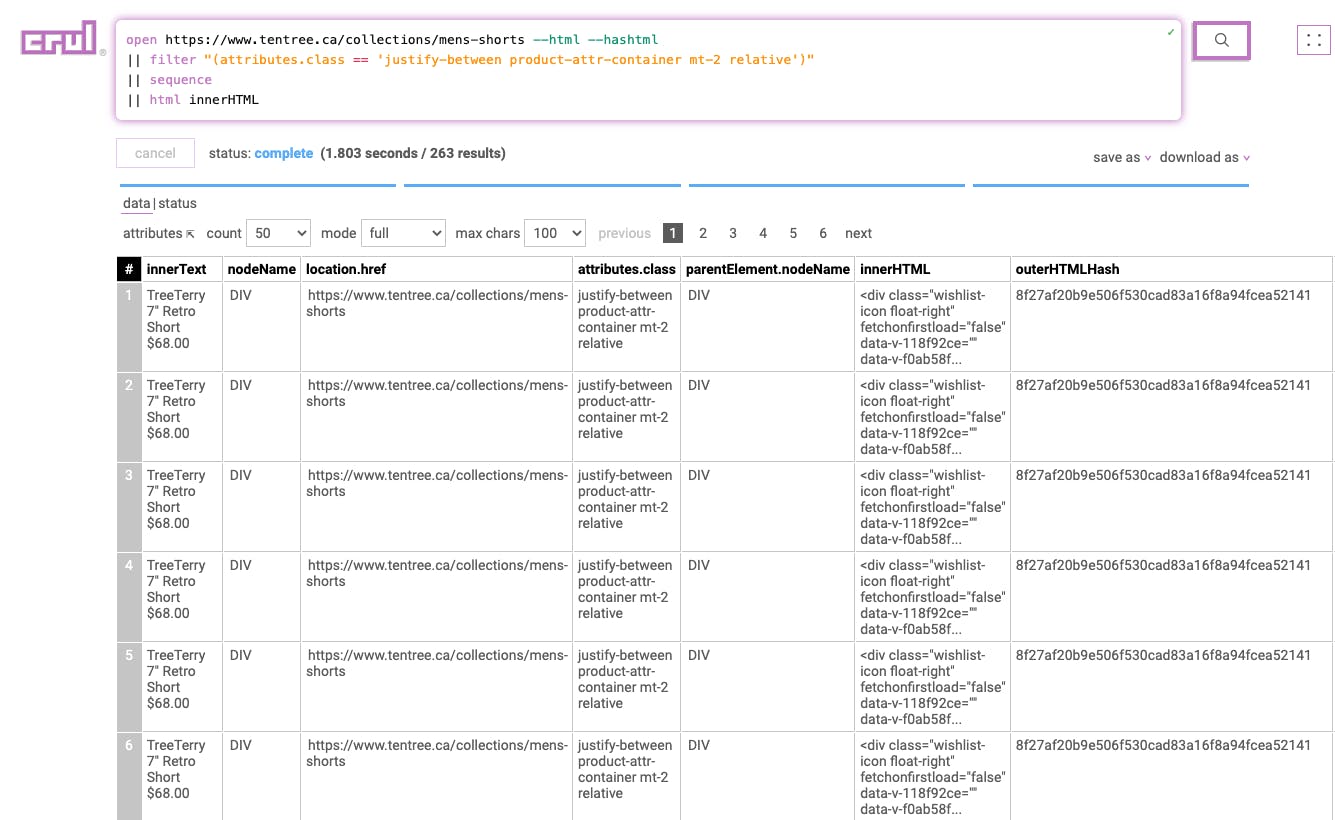Go to results page 3
Screen dimensions: 1335x820
(733, 233)
